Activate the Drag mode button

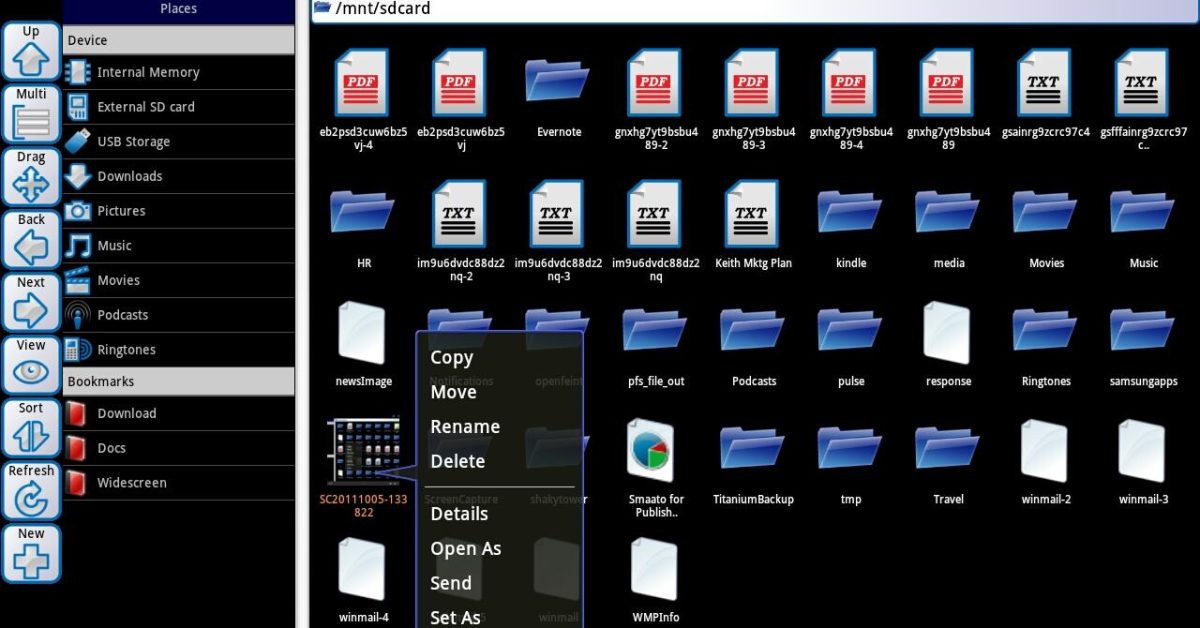click(x=31, y=177)
